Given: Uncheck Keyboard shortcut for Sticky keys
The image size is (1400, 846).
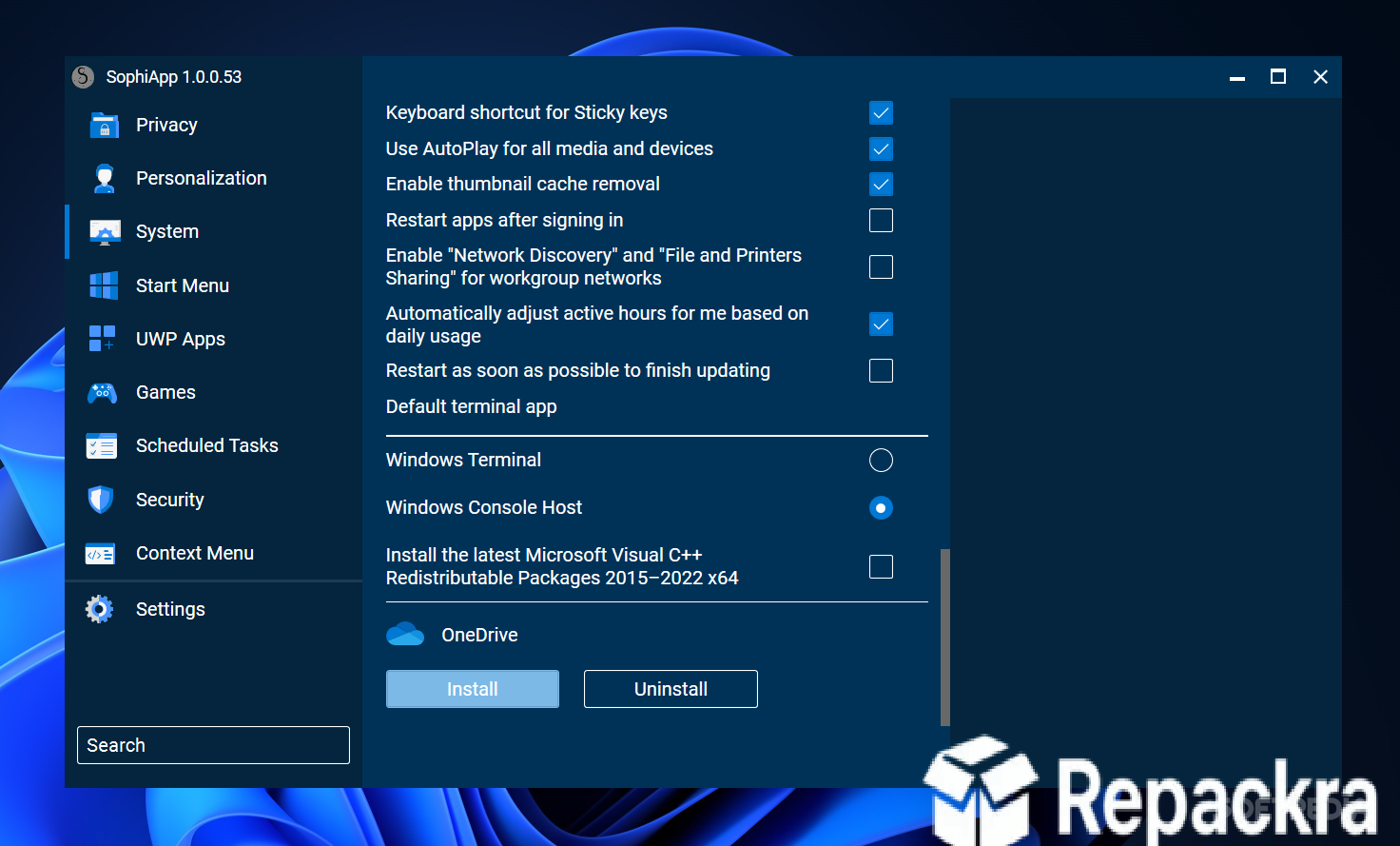Looking at the screenshot, I should coord(882,113).
